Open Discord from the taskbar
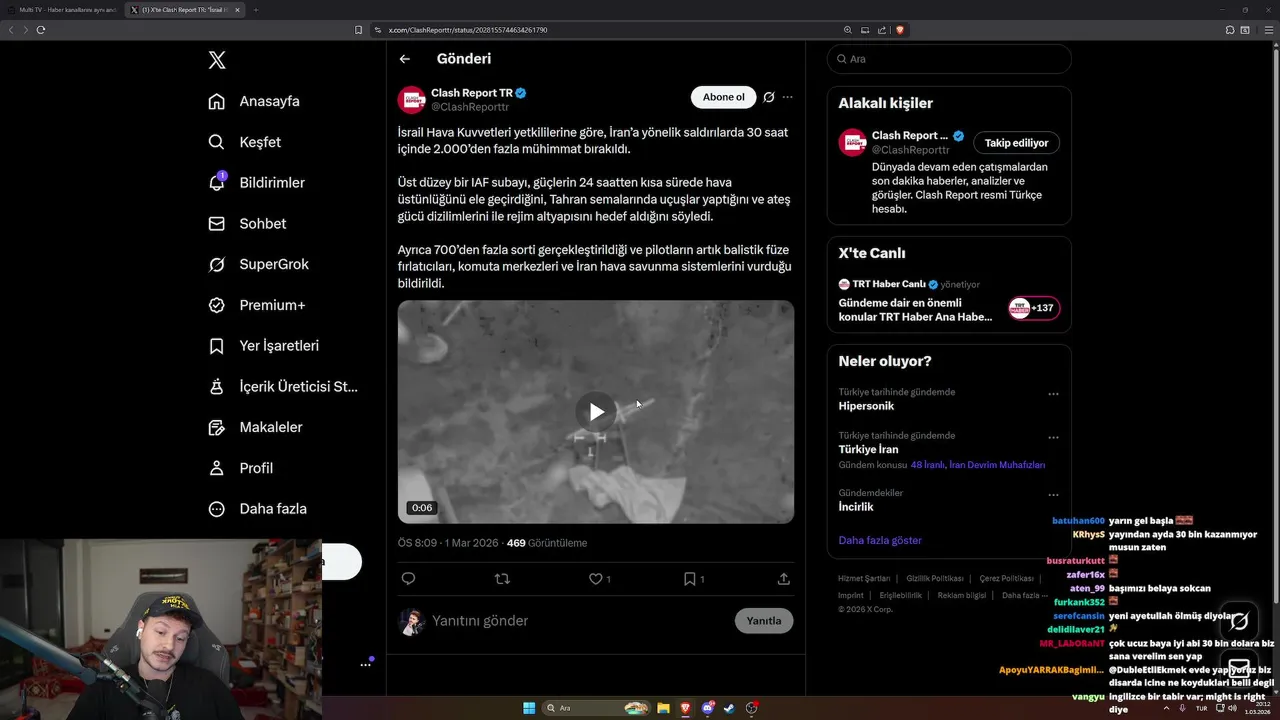The width and height of the screenshot is (1280, 720). [708, 708]
